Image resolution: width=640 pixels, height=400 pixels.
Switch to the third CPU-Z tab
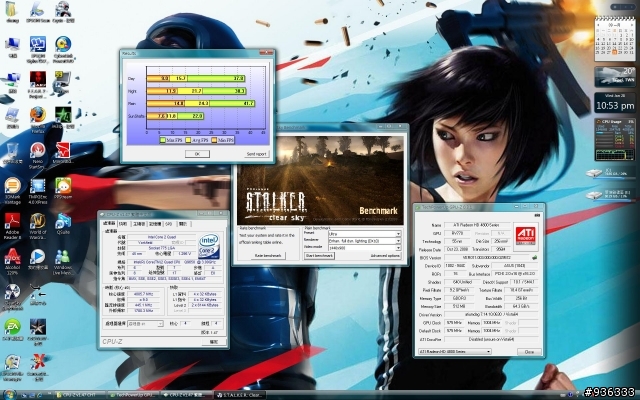(139, 224)
